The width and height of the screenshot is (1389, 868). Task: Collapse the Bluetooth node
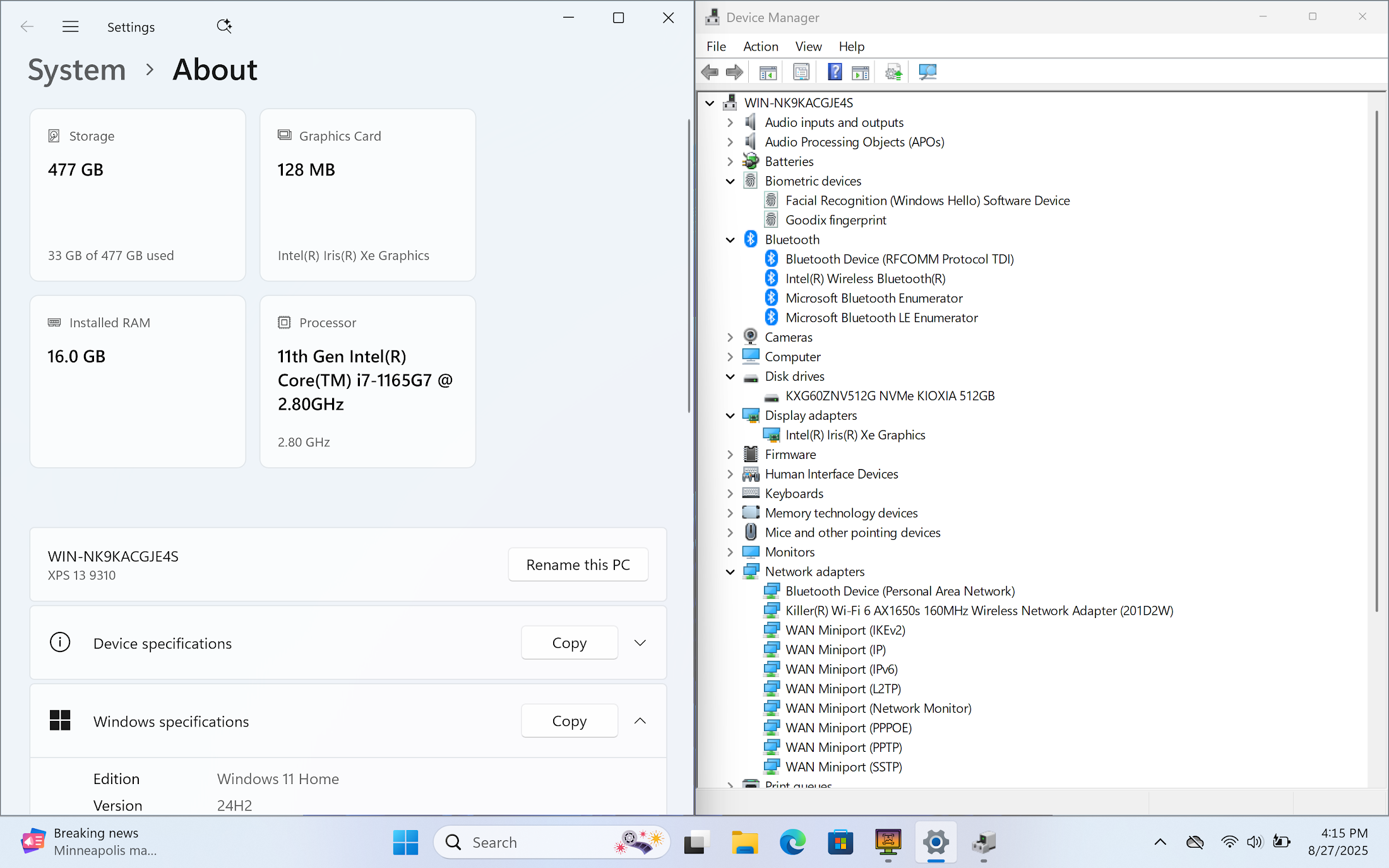[x=730, y=240]
